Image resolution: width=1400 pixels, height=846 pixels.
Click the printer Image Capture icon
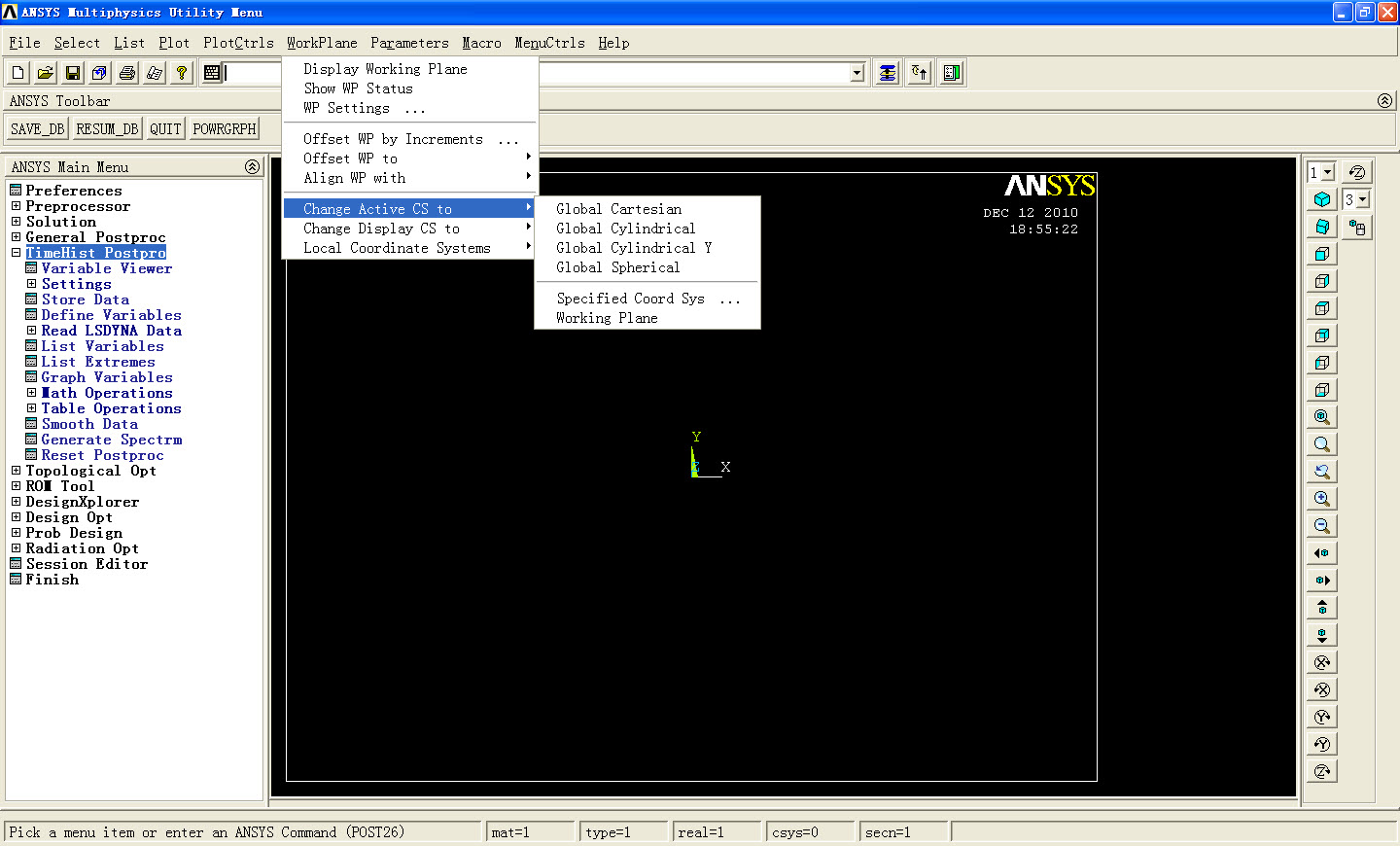click(127, 73)
